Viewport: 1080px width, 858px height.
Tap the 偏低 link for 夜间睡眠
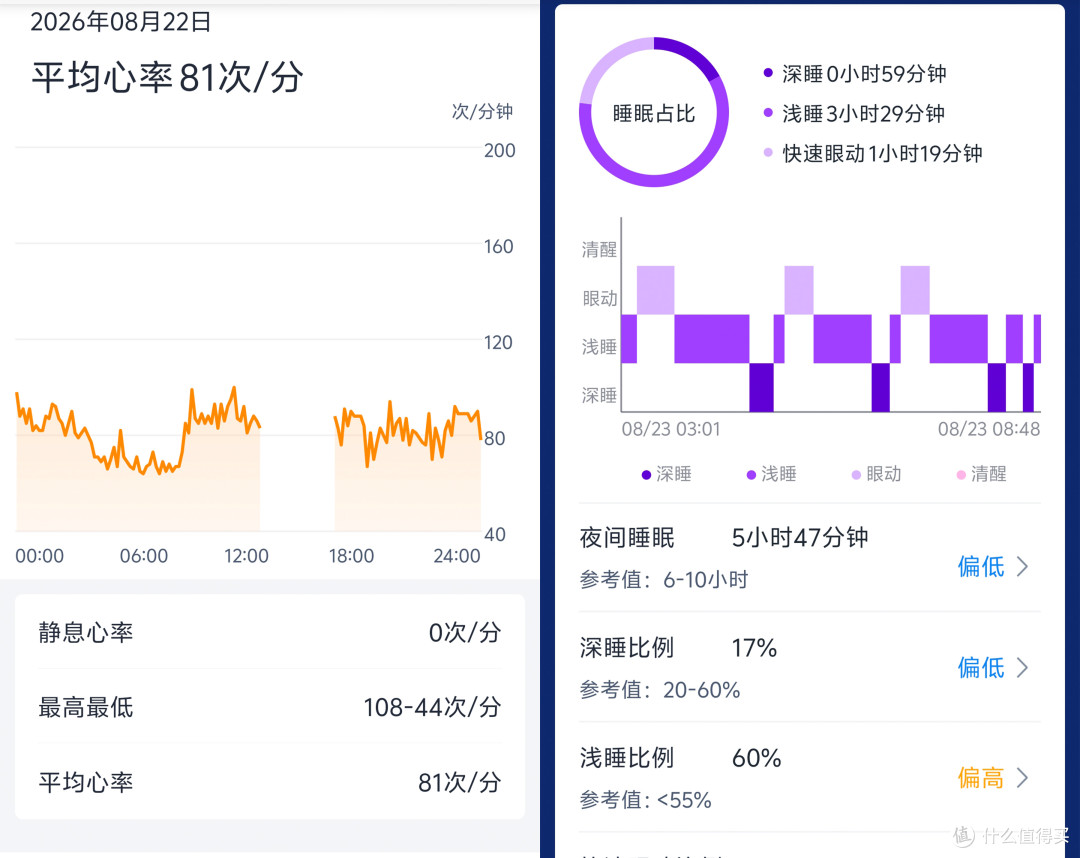[981, 567]
